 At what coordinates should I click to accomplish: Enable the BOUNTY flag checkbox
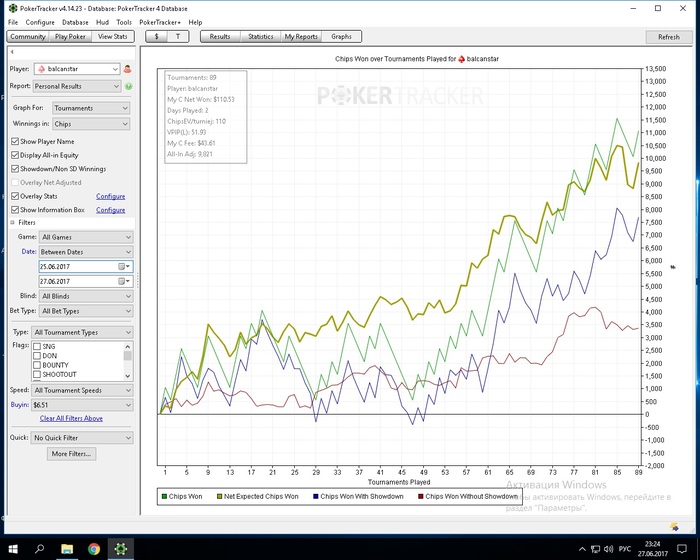[x=38, y=365]
